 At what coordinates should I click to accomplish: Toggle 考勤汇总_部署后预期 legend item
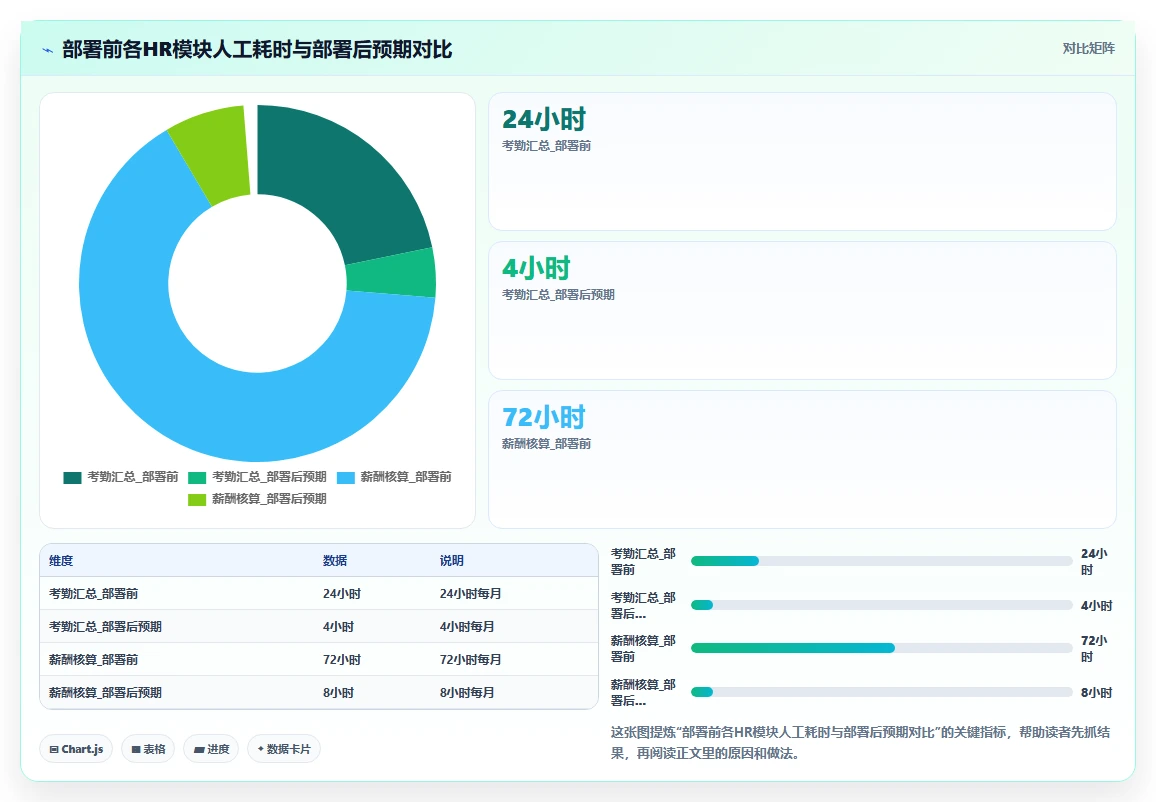click(257, 477)
